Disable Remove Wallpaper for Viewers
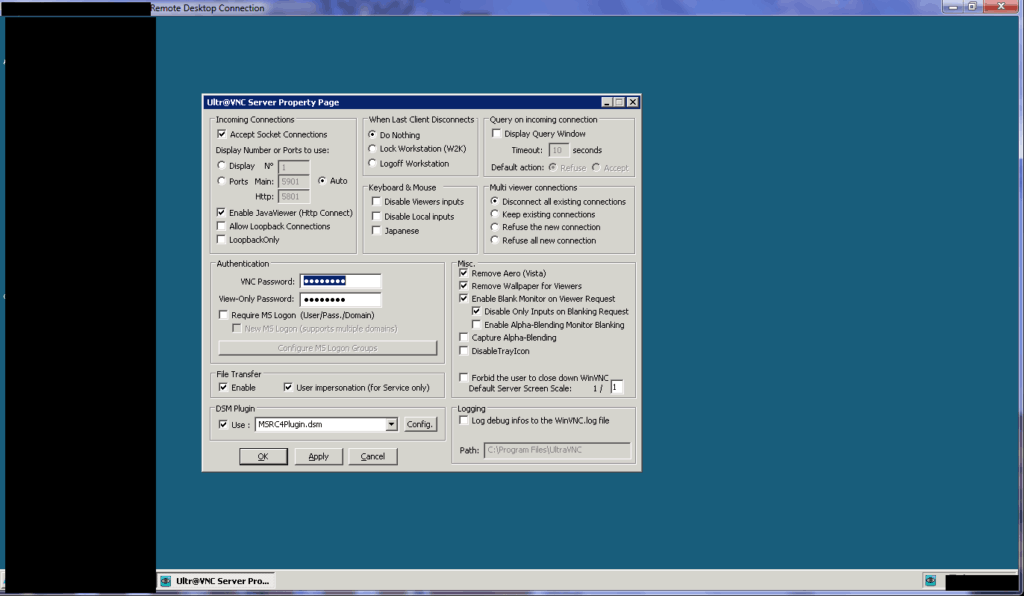1024x596 pixels. 462,285
